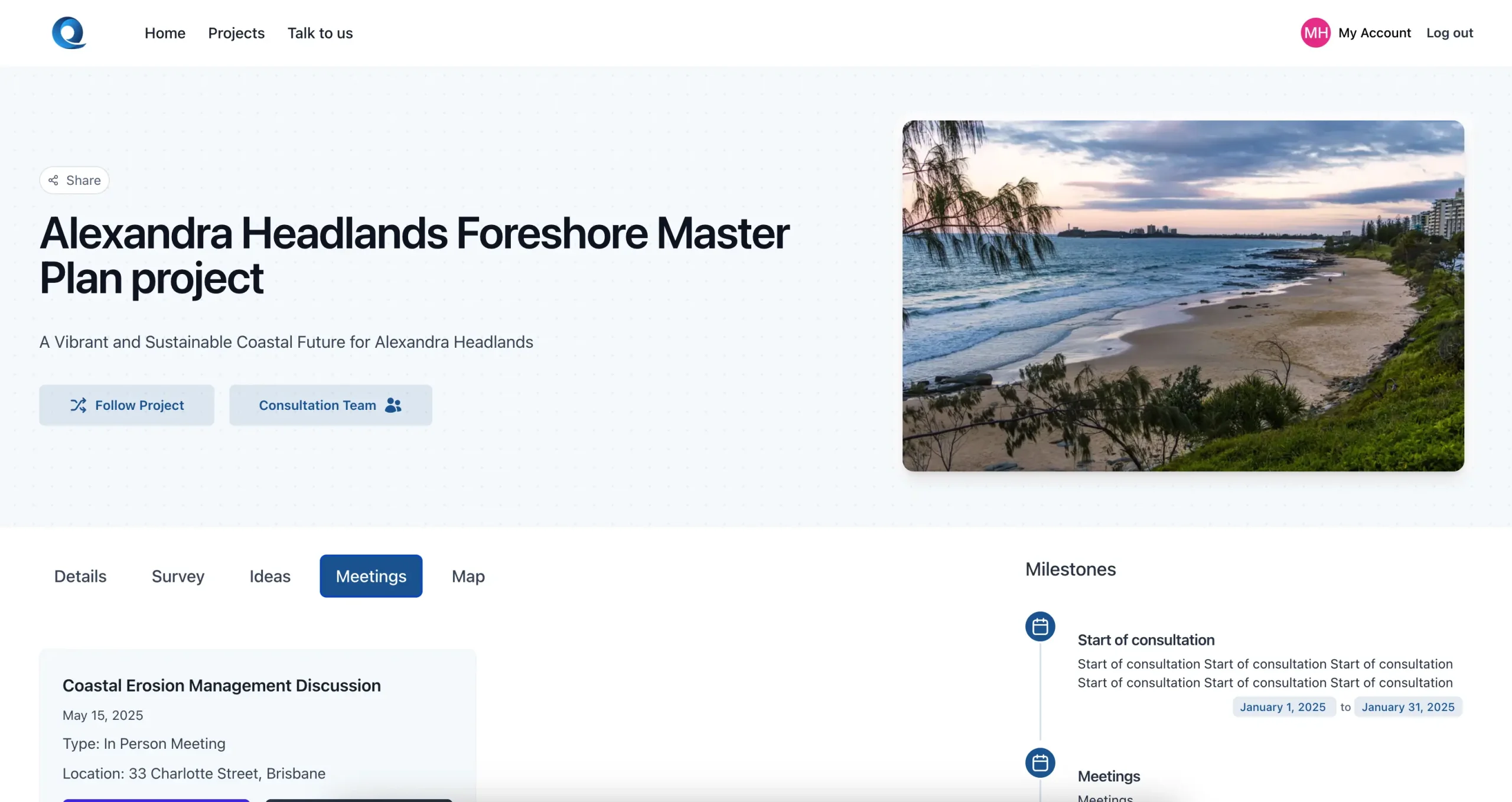The image size is (1512, 802).
Task: Show the Map tab
Action: (x=468, y=576)
